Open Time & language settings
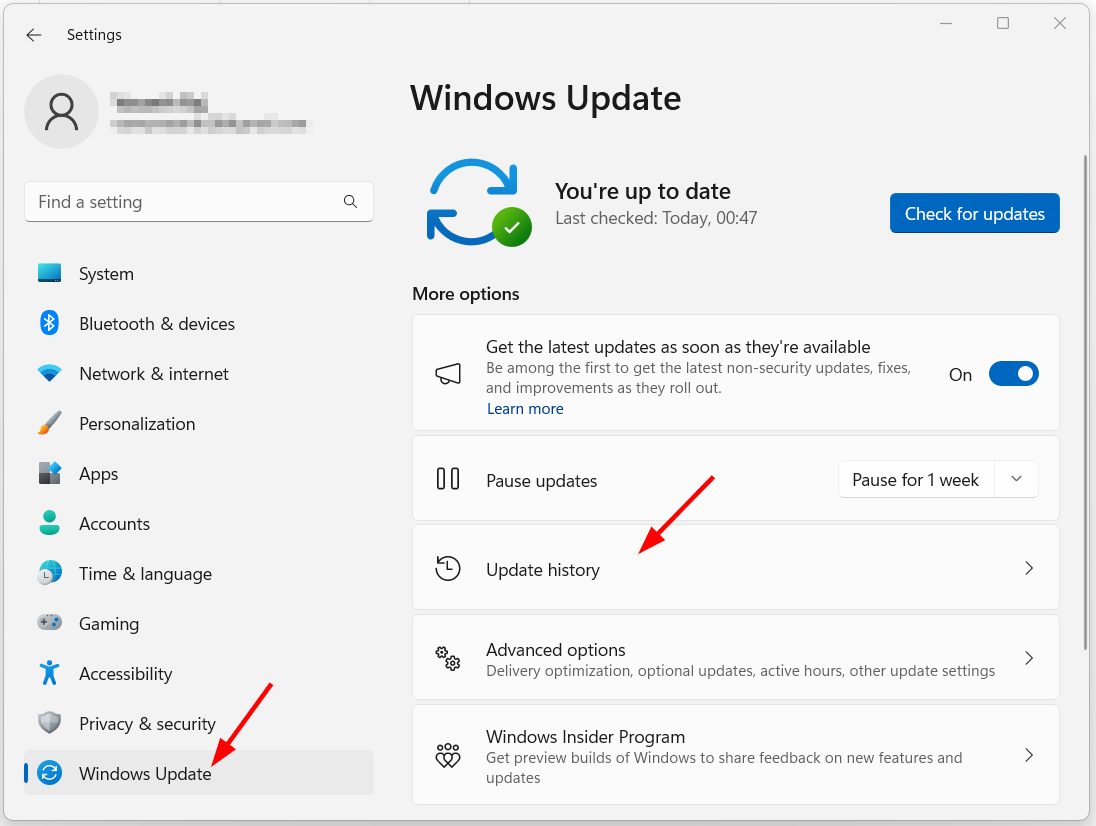 pos(199,574)
